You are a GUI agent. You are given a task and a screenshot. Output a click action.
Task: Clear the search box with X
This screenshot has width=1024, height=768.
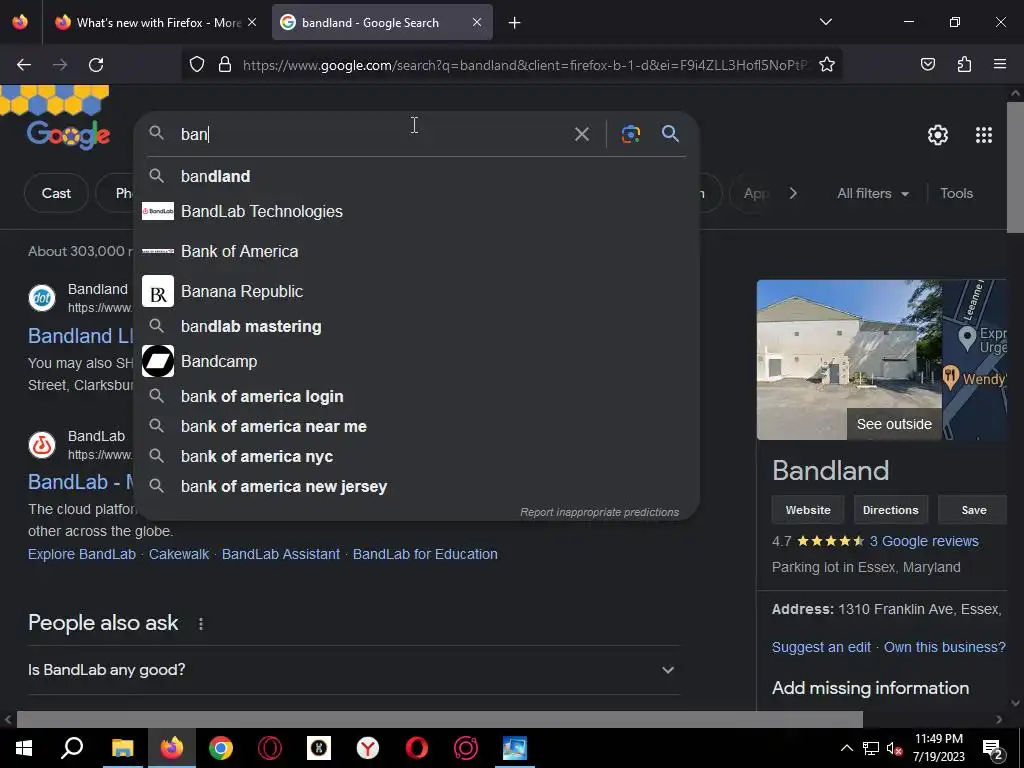point(582,135)
